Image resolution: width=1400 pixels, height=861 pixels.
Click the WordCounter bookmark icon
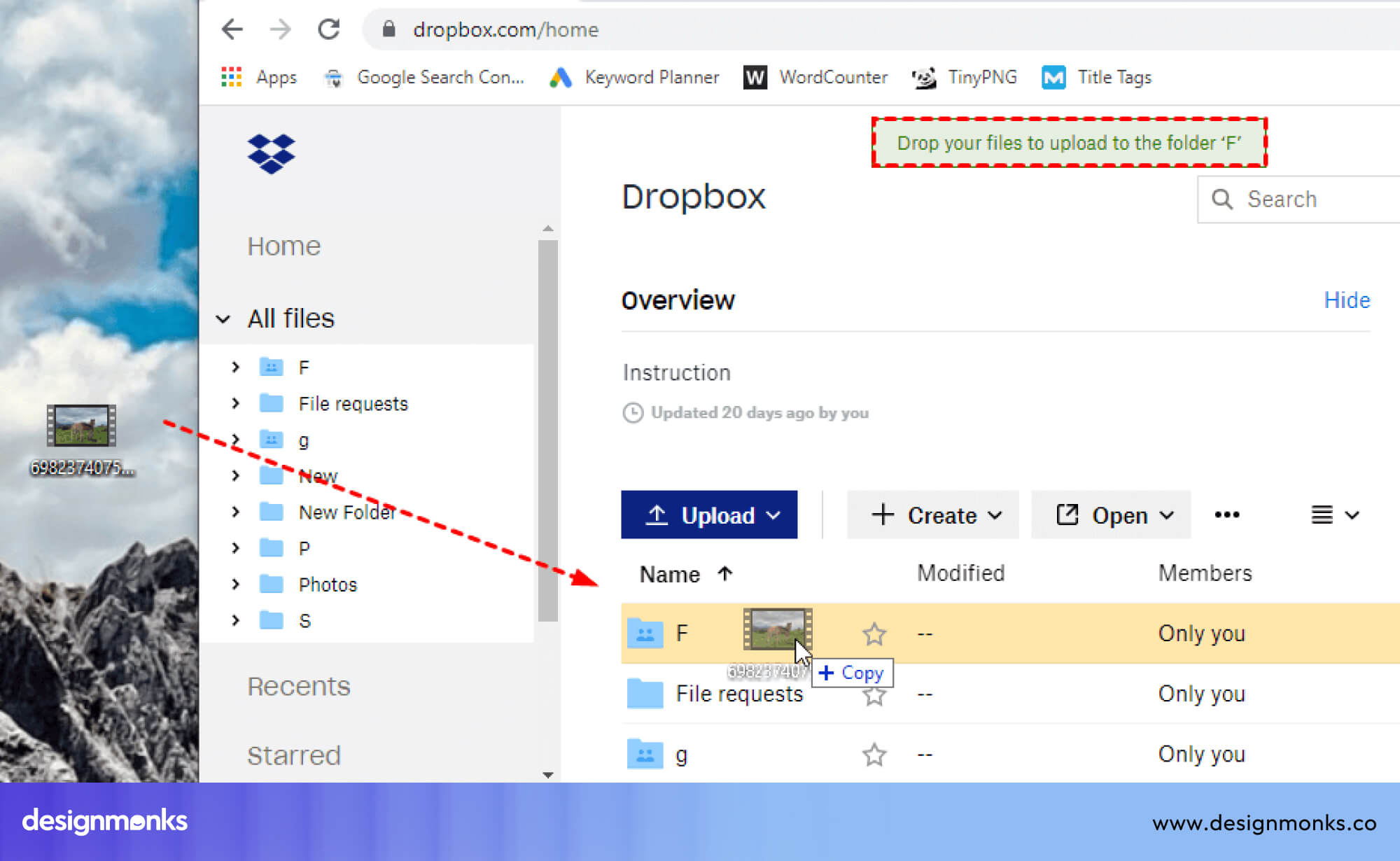click(755, 77)
